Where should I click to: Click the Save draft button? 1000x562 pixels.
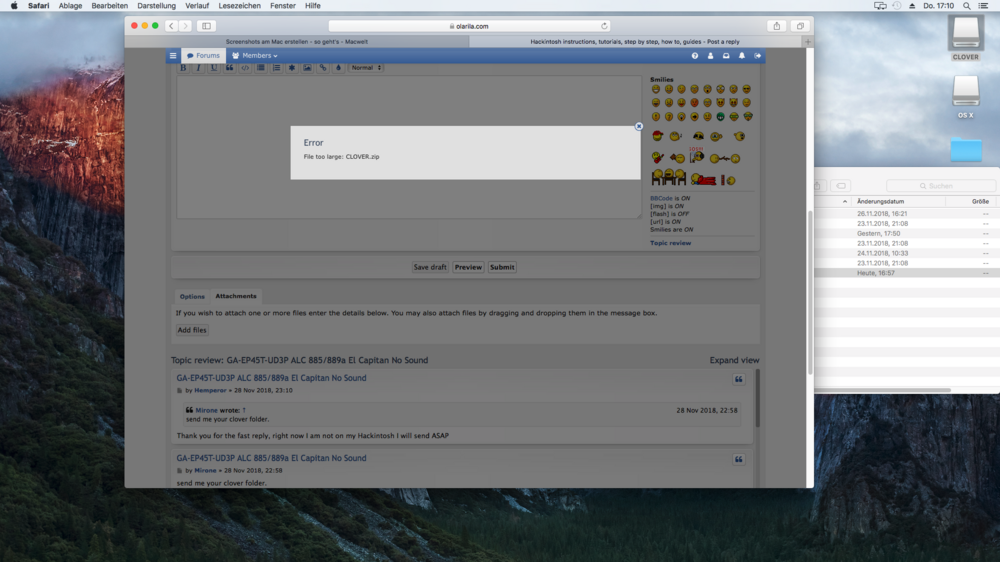pyautogui.click(x=430, y=267)
